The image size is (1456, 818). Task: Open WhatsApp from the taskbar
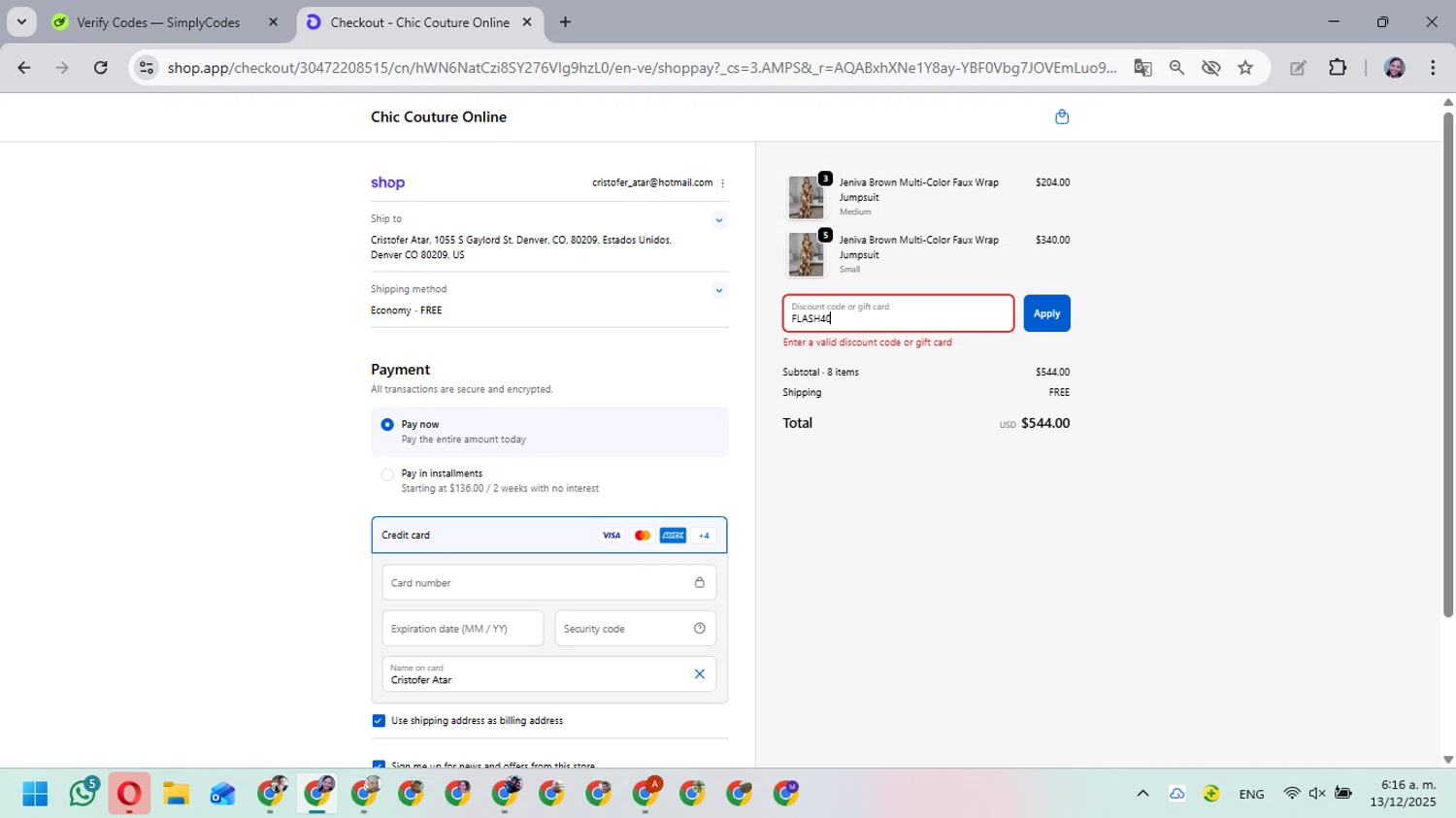tap(83, 794)
